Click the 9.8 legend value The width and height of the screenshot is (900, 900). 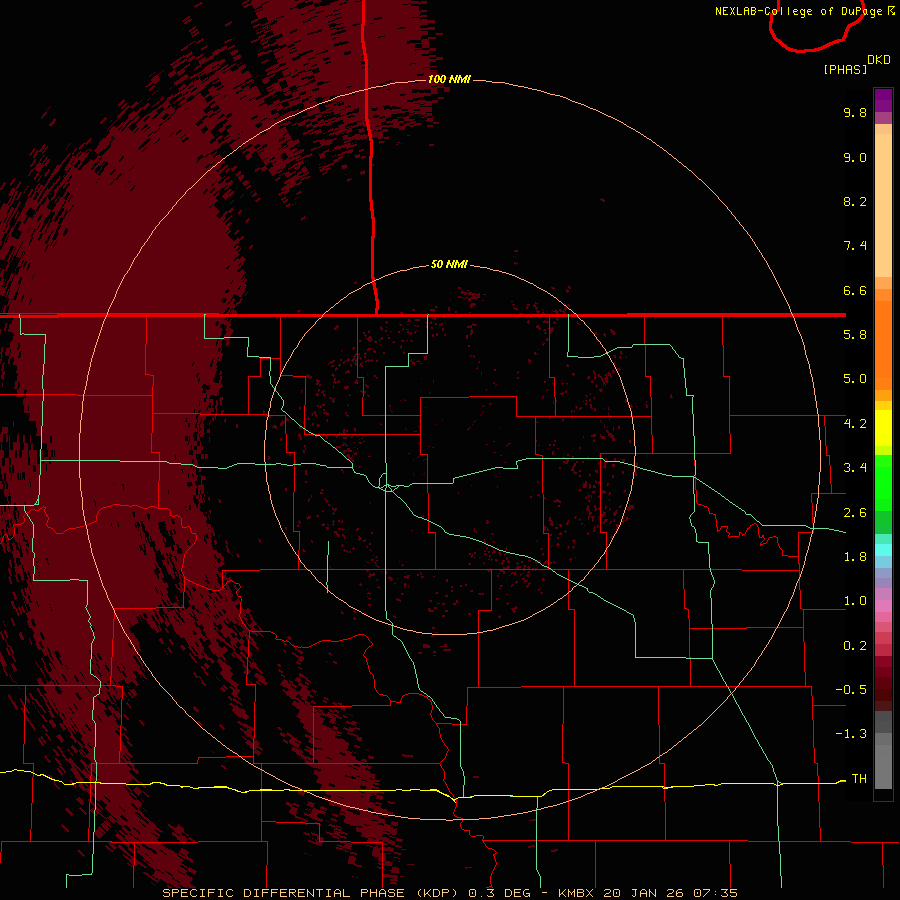pyautogui.click(x=855, y=112)
